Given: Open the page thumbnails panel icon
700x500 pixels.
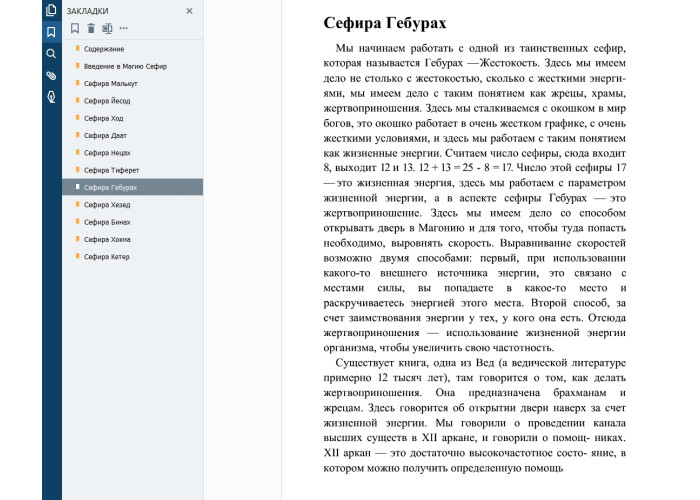Looking at the screenshot, I should [x=51, y=10].
